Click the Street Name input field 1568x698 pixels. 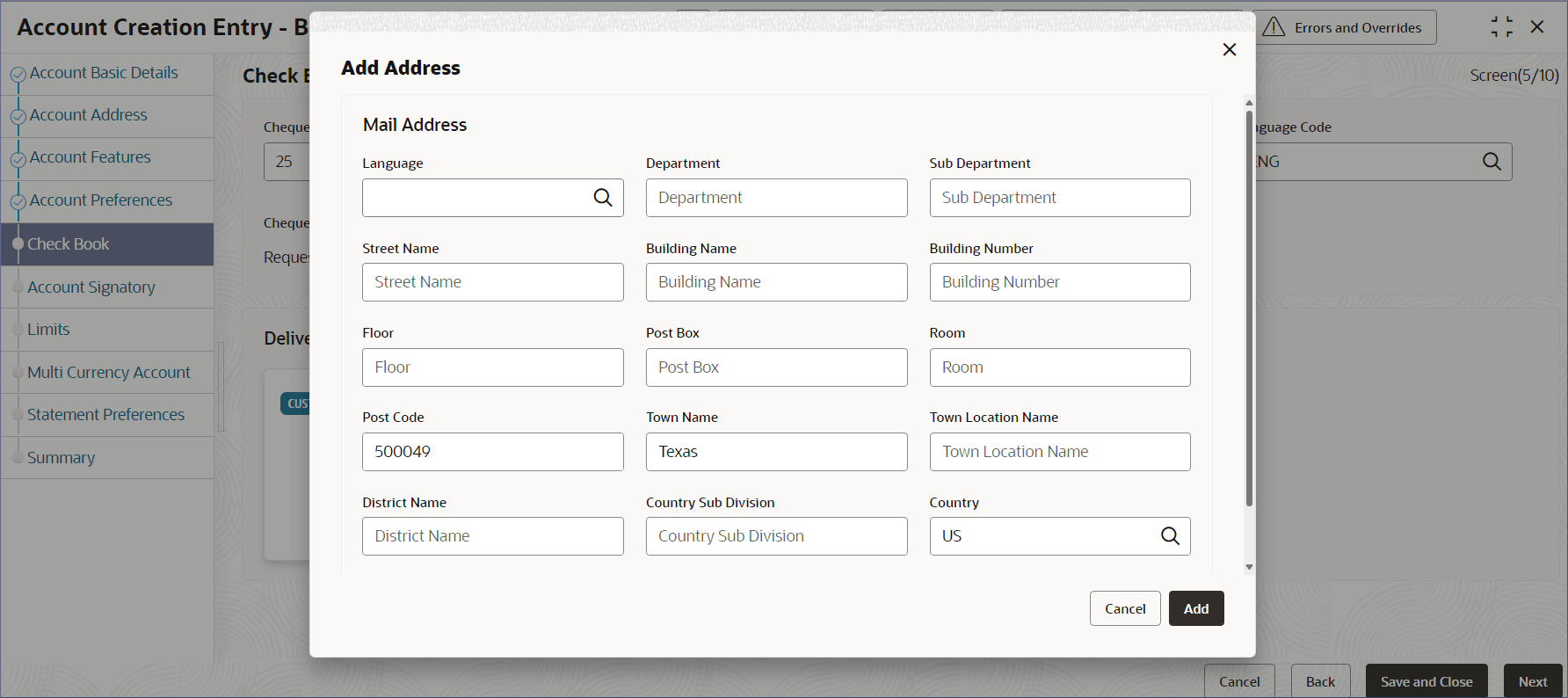point(492,282)
